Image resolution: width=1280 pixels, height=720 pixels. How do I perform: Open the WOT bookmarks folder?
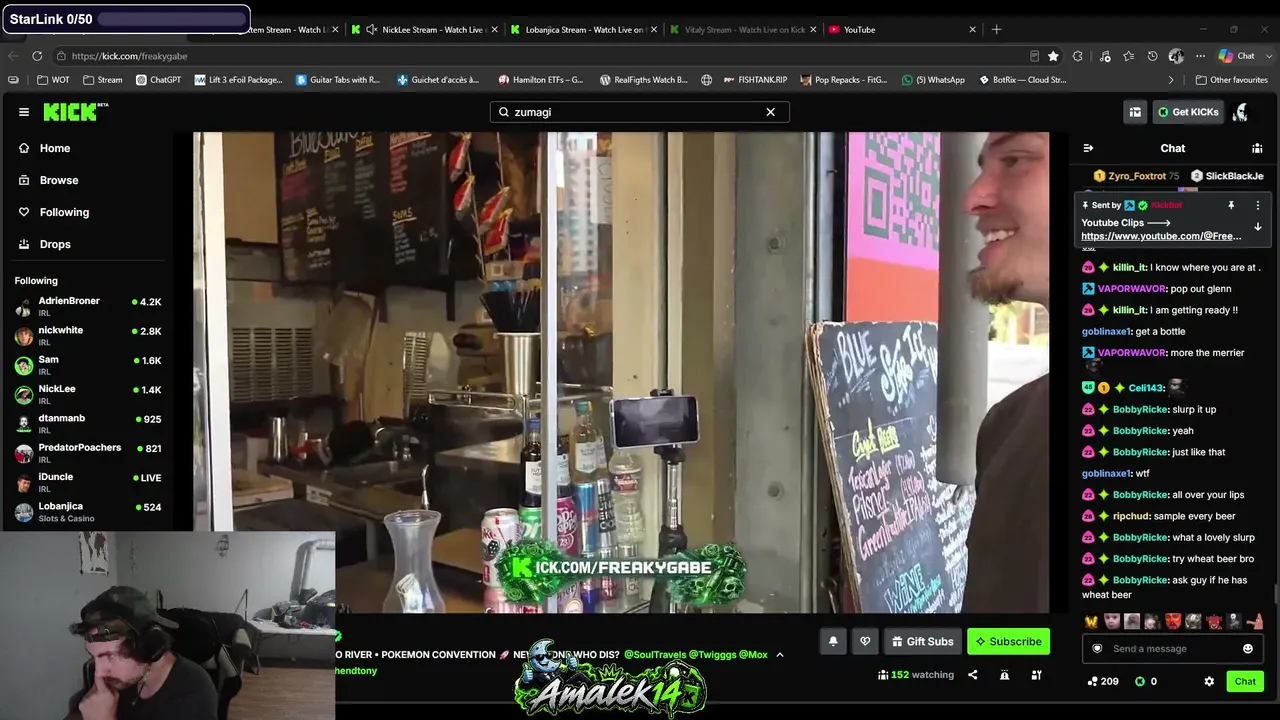(x=54, y=80)
